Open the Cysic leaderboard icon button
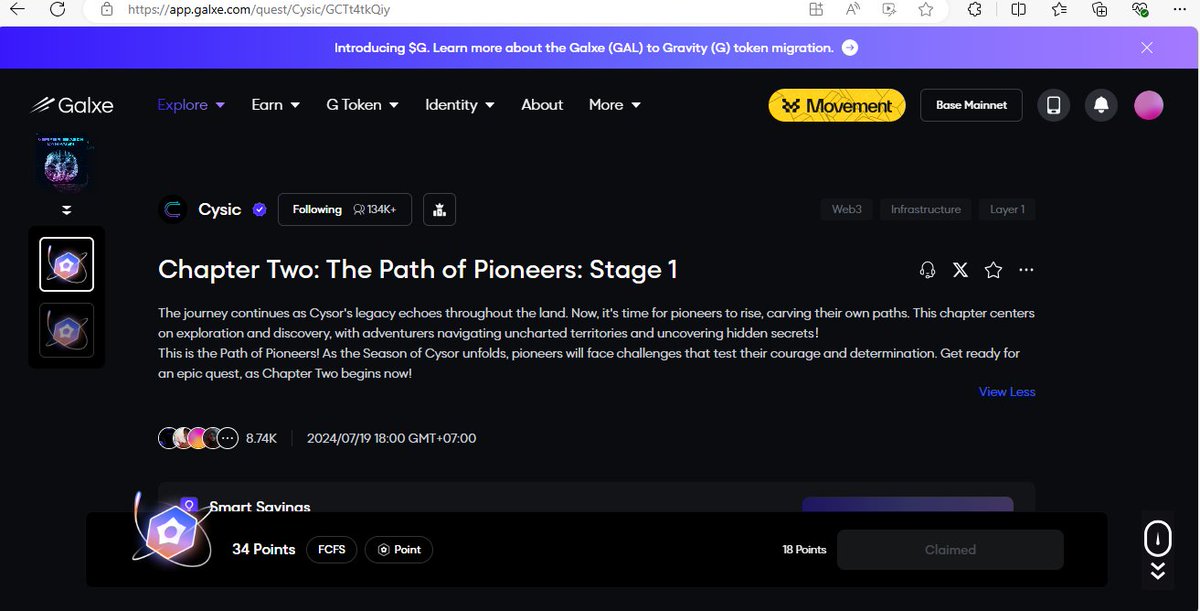The image size is (1200, 611). (x=440, y=209)
